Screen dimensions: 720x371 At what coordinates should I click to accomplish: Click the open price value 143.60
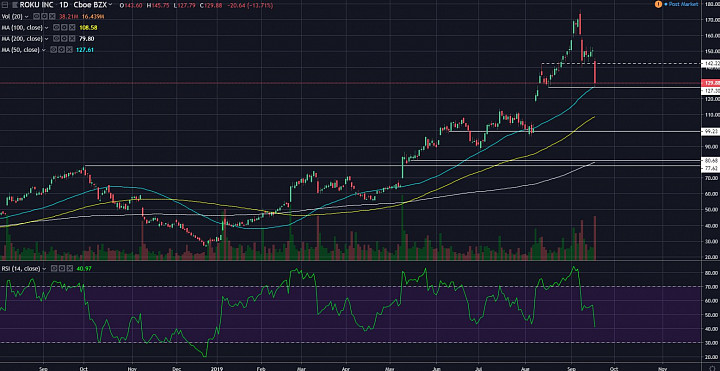point(134,6)
